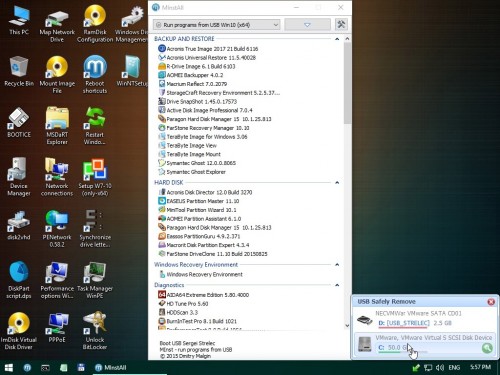Open the DiskPart script.dps icon
This screenshot has width=500, height=375.
[x=19, y=280]
